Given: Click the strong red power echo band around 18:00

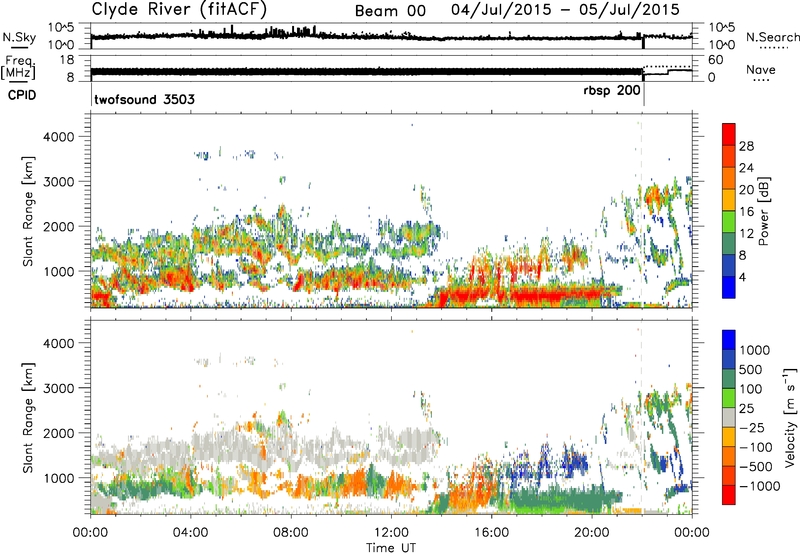Looking at the screenshot, I should tap(556, 294).
